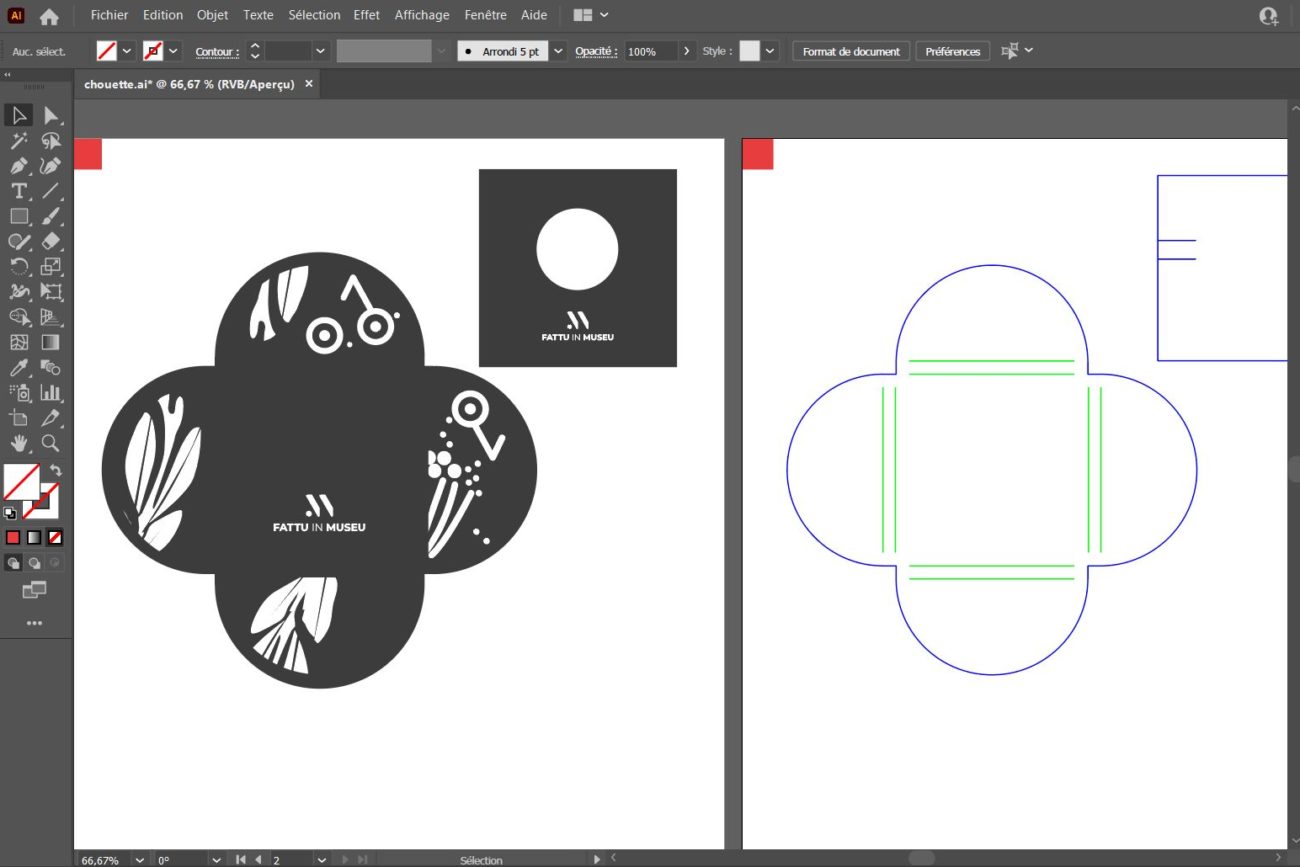Open the Objet menu
The width and height of the screenshot is (1300, 867).
(212, 15)
